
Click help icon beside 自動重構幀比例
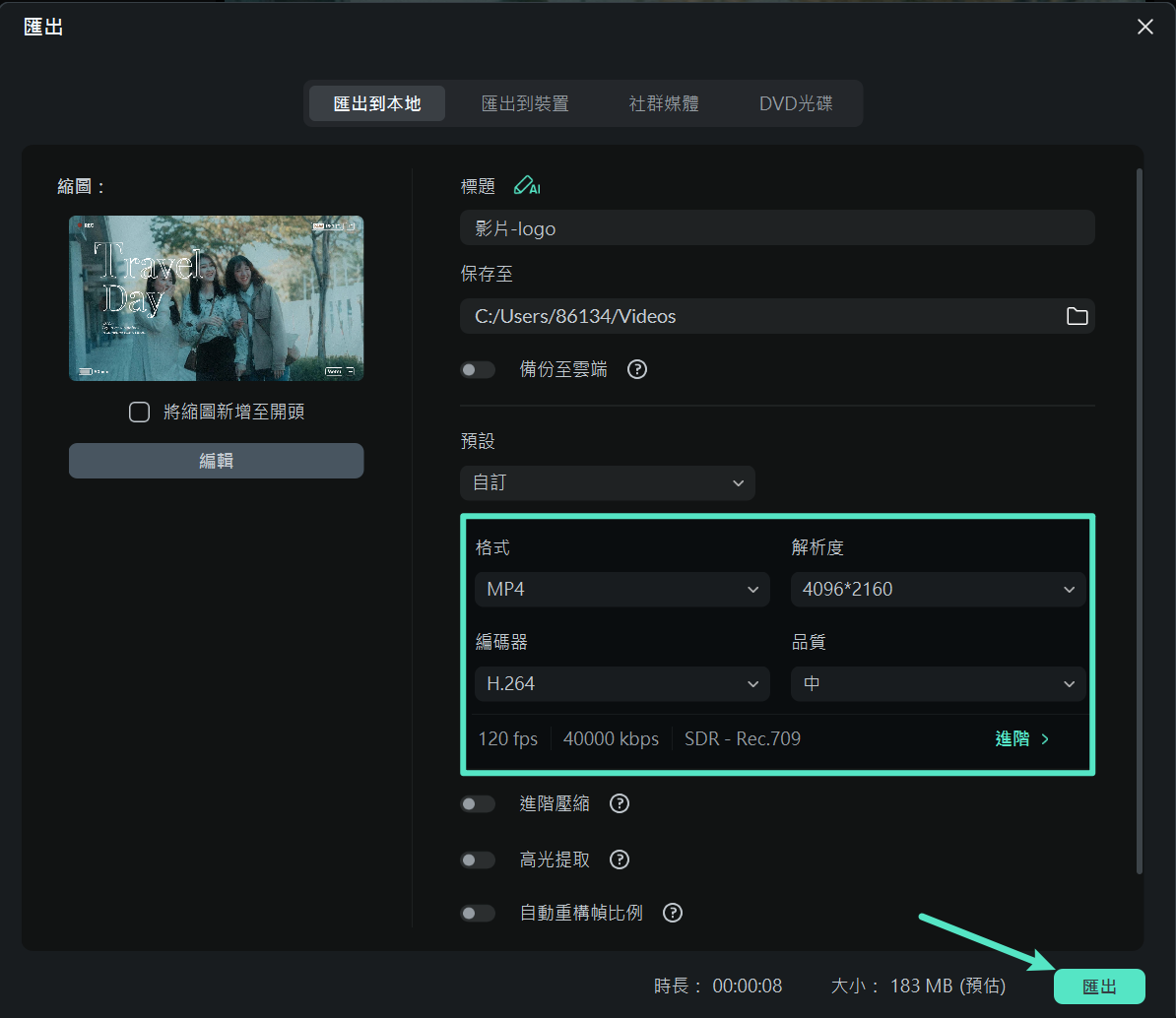tap(673, 913)
